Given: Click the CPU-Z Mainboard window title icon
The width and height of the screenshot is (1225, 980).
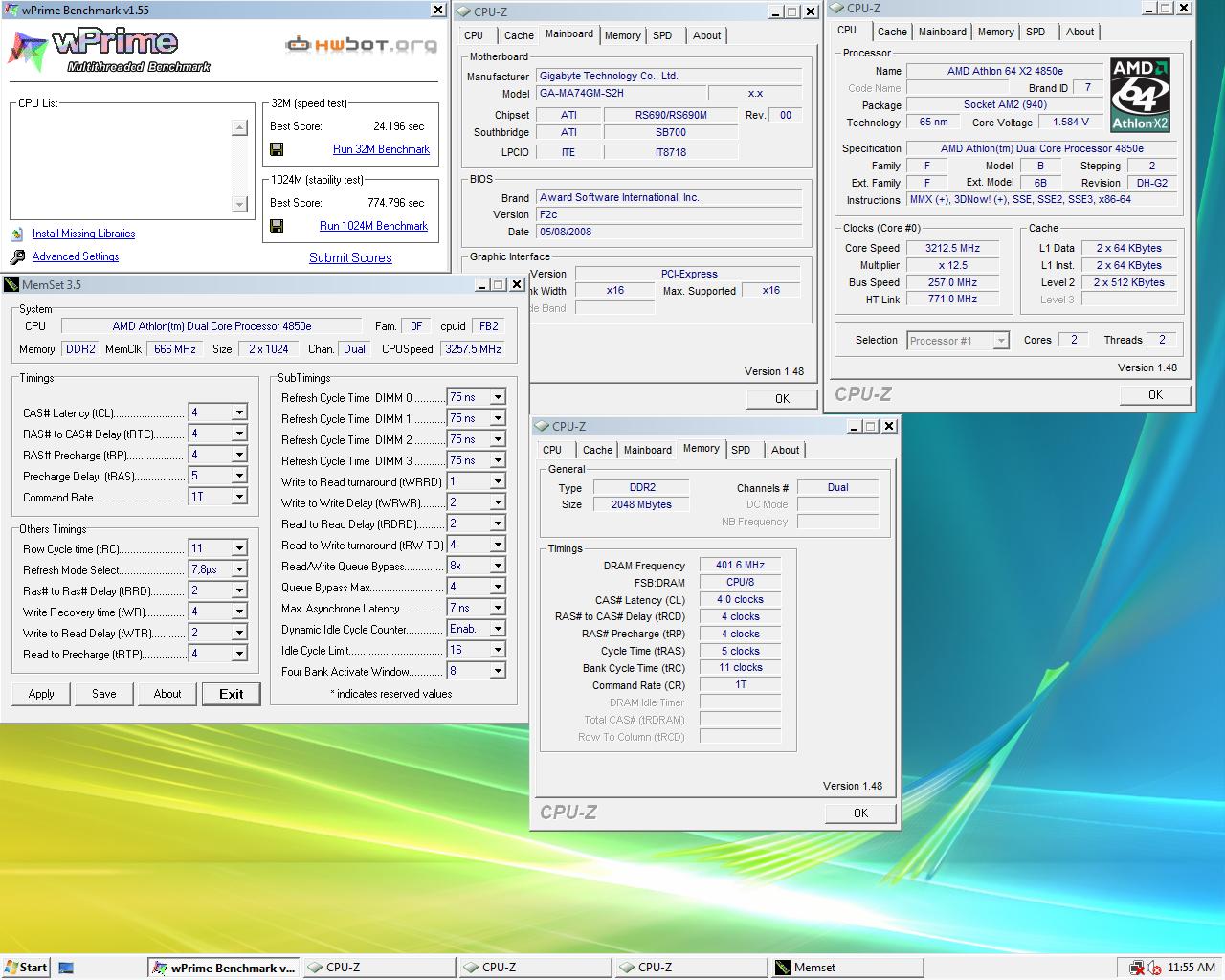Looking at the screenshot, I should [462, 12].
